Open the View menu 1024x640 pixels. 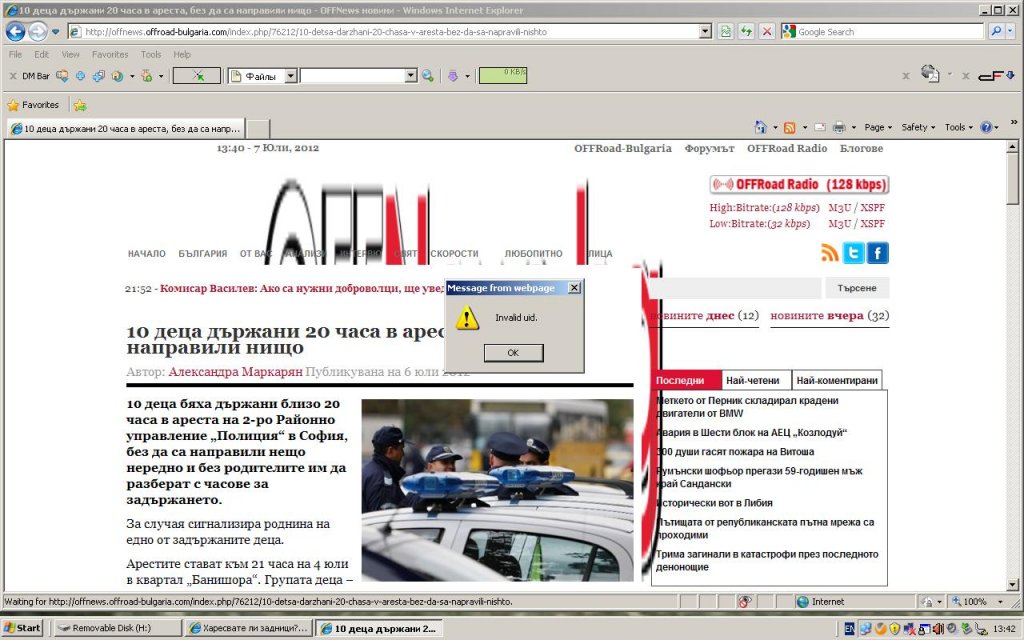(x=71, y=54)
